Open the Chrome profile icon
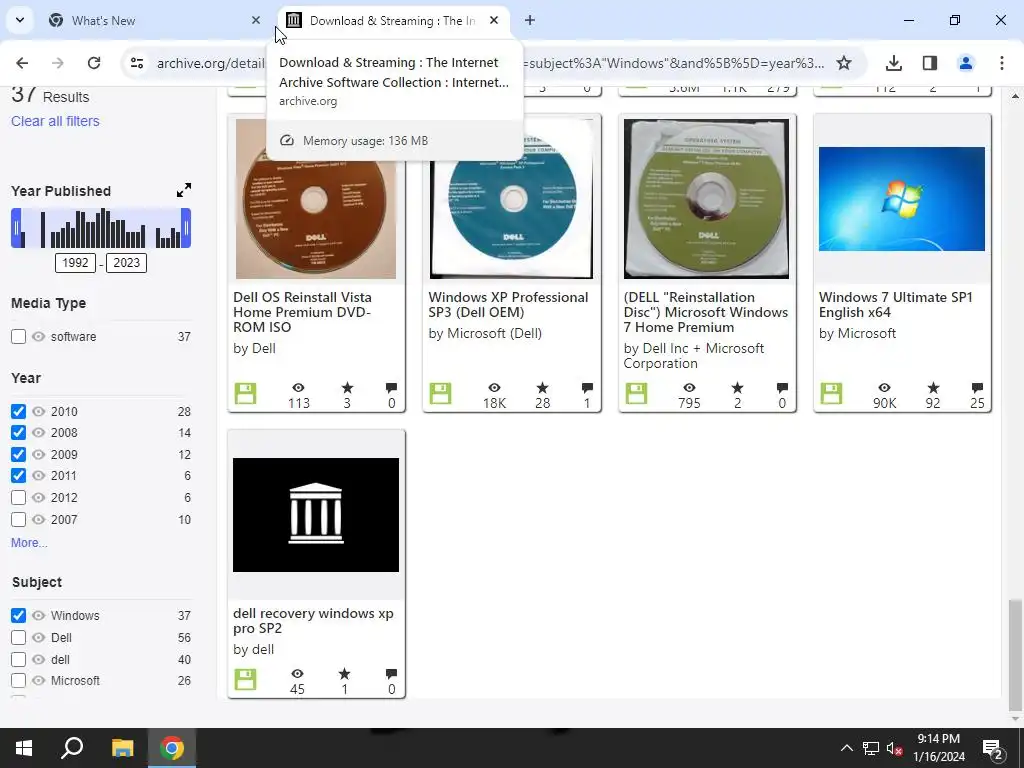The width and height of the screenshot is (1024, 768). [x=966, y=63]
